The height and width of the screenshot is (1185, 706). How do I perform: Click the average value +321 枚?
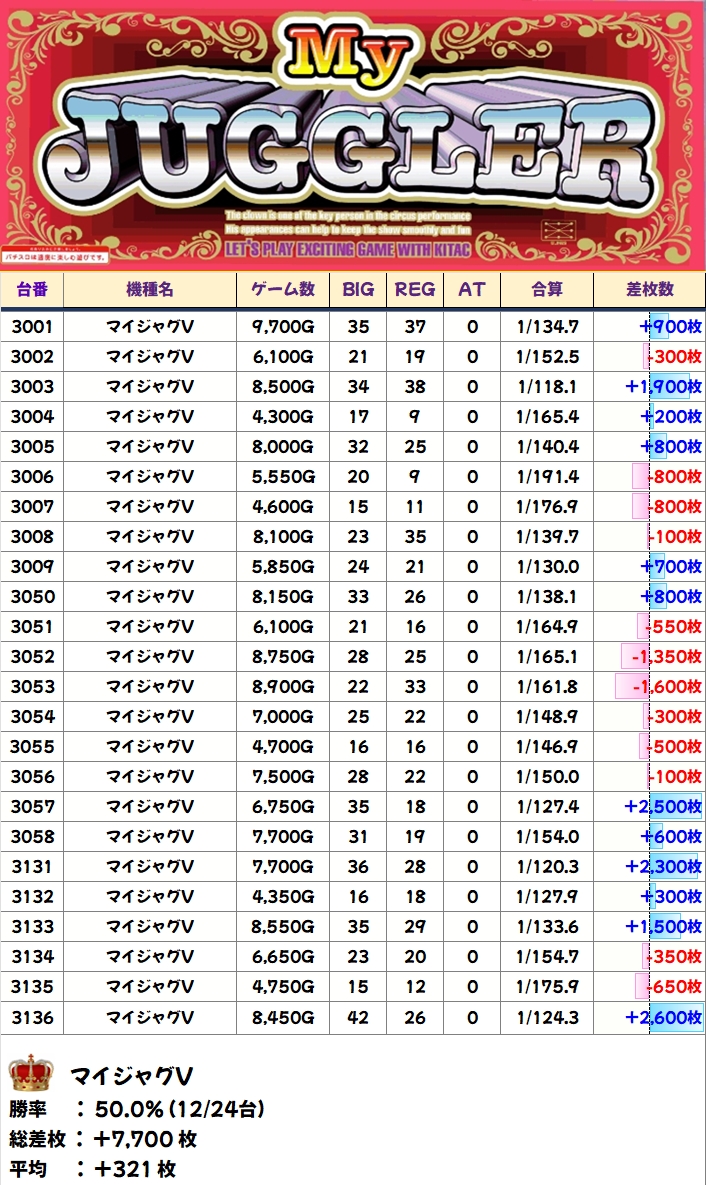tap(135, 1169)
